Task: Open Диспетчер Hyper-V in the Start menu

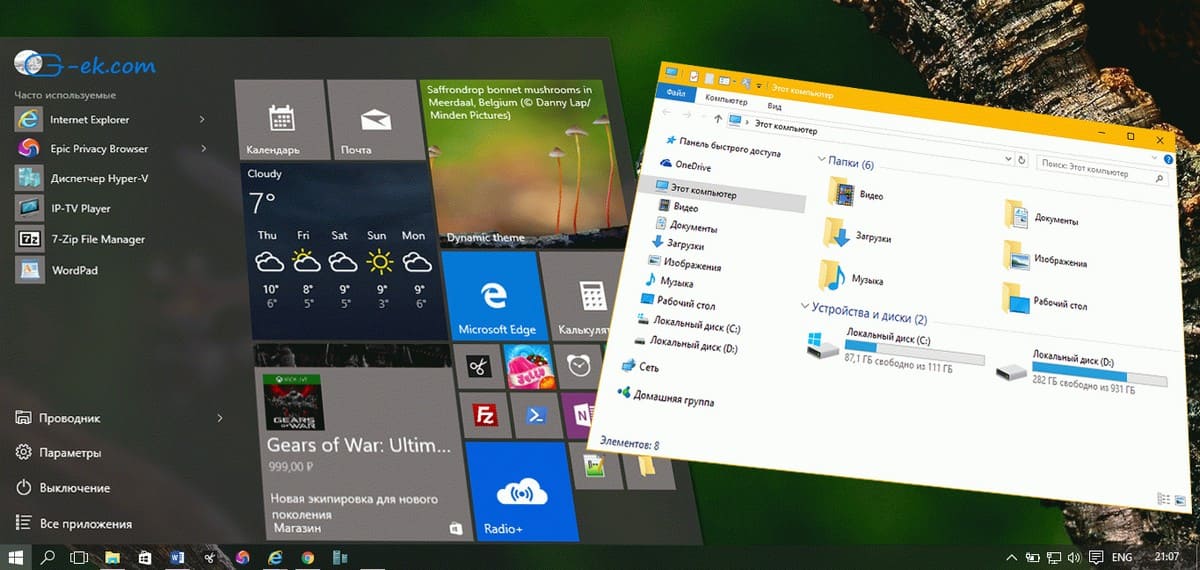Action: 81,178
